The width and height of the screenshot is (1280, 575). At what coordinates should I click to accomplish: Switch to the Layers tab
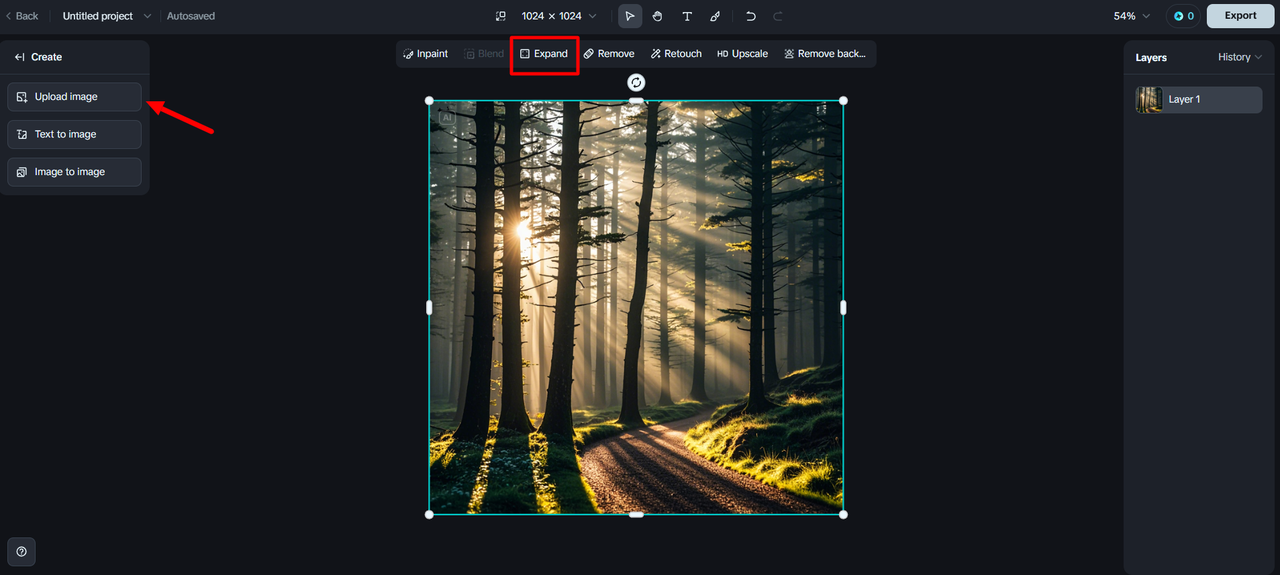(x=1151, y=57)
